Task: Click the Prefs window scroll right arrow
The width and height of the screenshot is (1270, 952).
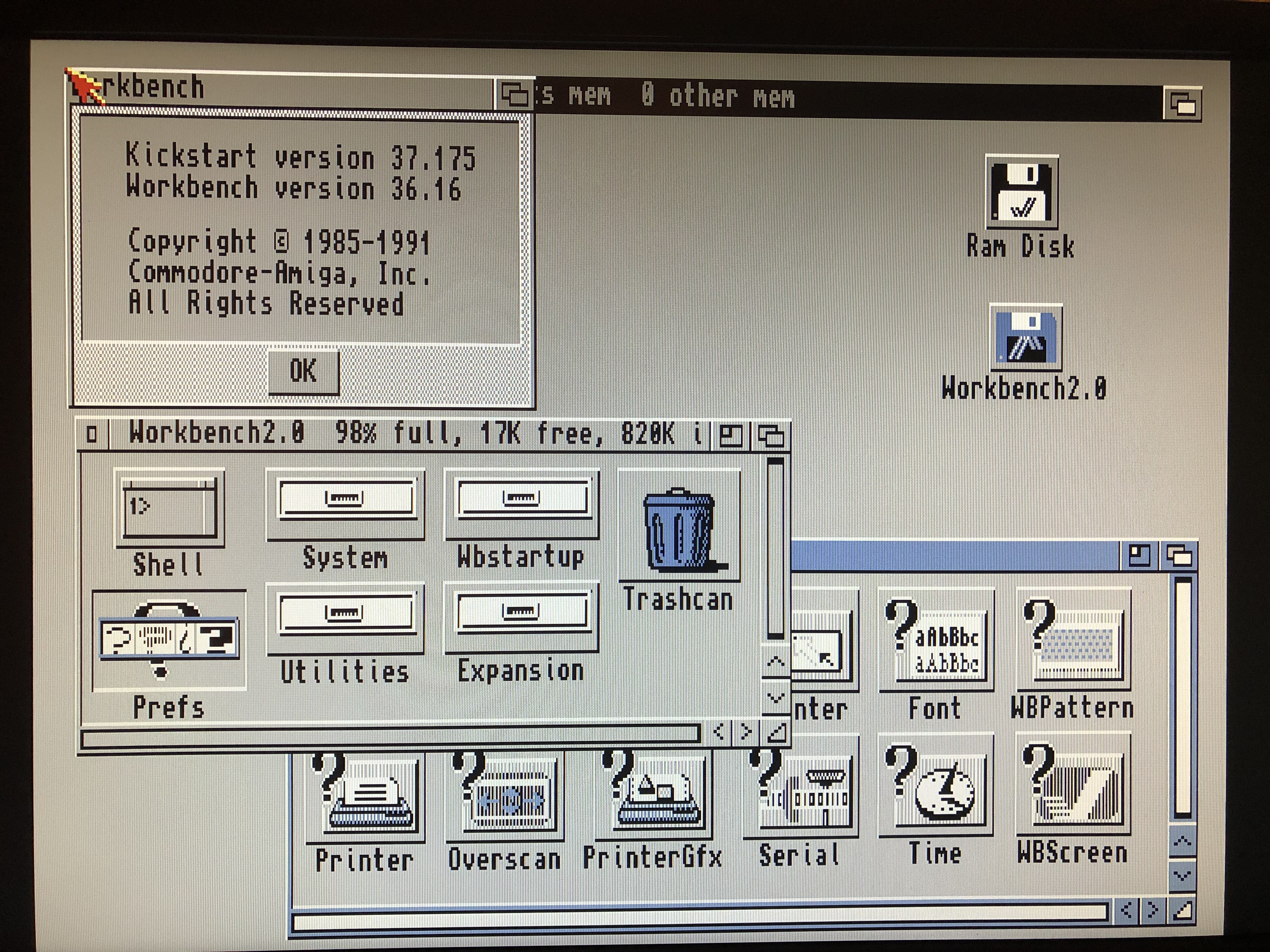Action: tap(1153, 911)
